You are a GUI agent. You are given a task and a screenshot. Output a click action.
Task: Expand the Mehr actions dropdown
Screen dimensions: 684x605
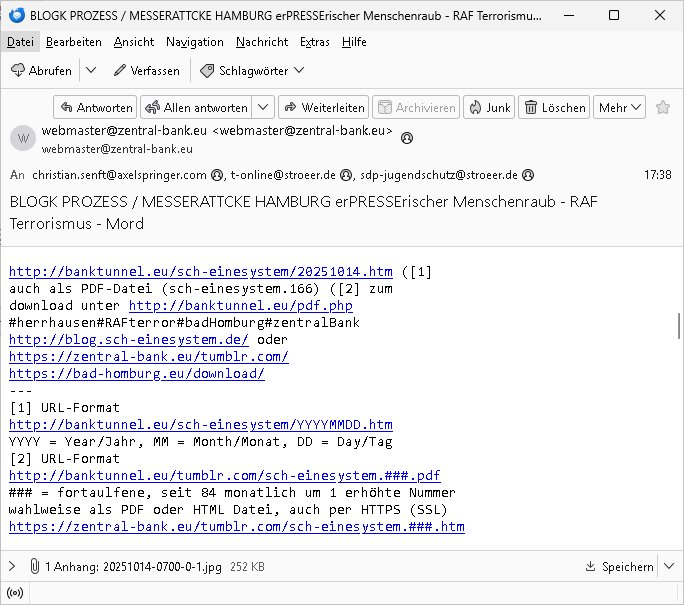[620, 108]
